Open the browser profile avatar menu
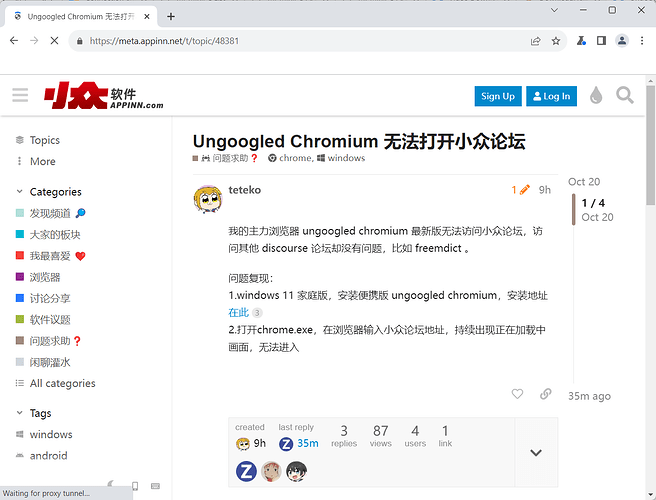 pyautogui.click(x=622, y=41)
